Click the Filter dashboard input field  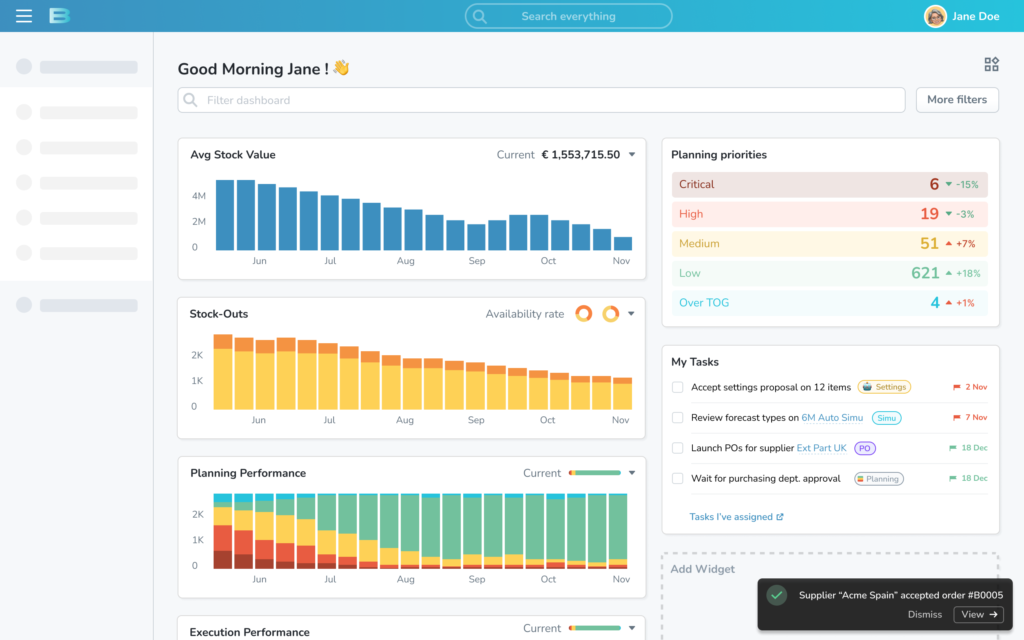[540, 100]
